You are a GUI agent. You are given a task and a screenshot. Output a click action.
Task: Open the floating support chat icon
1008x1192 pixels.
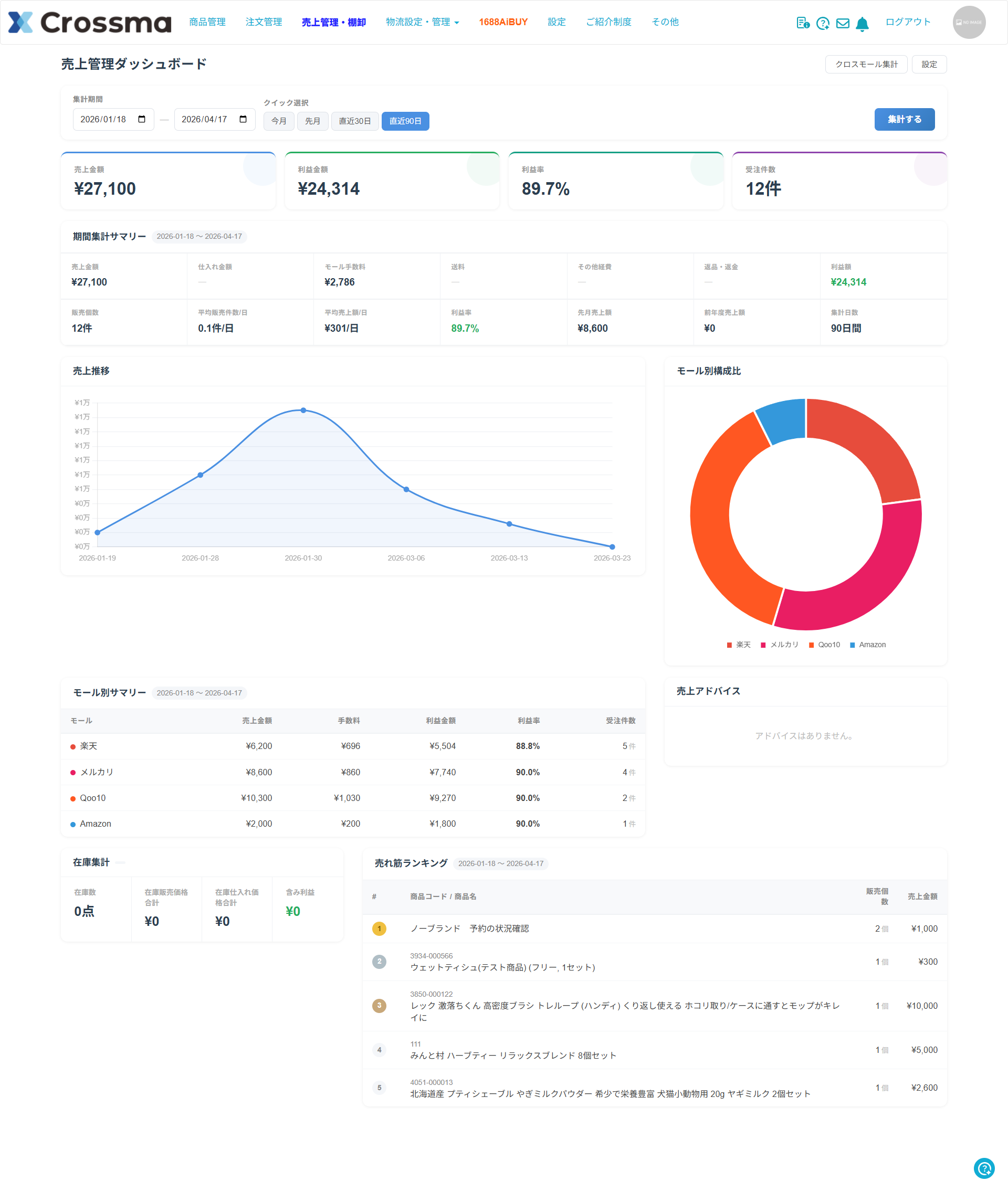[x=984, y=1168]
